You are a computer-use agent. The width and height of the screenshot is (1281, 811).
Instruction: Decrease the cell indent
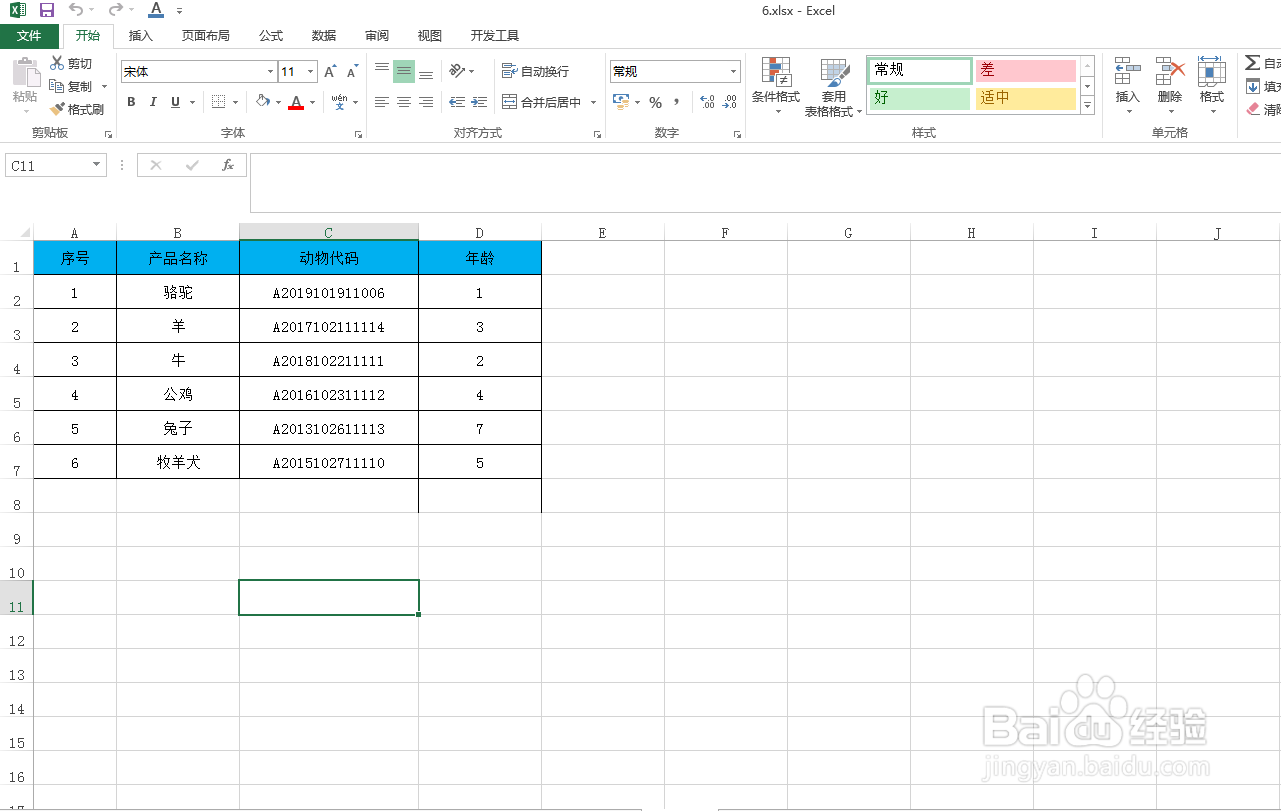click(x=457, y=102)
